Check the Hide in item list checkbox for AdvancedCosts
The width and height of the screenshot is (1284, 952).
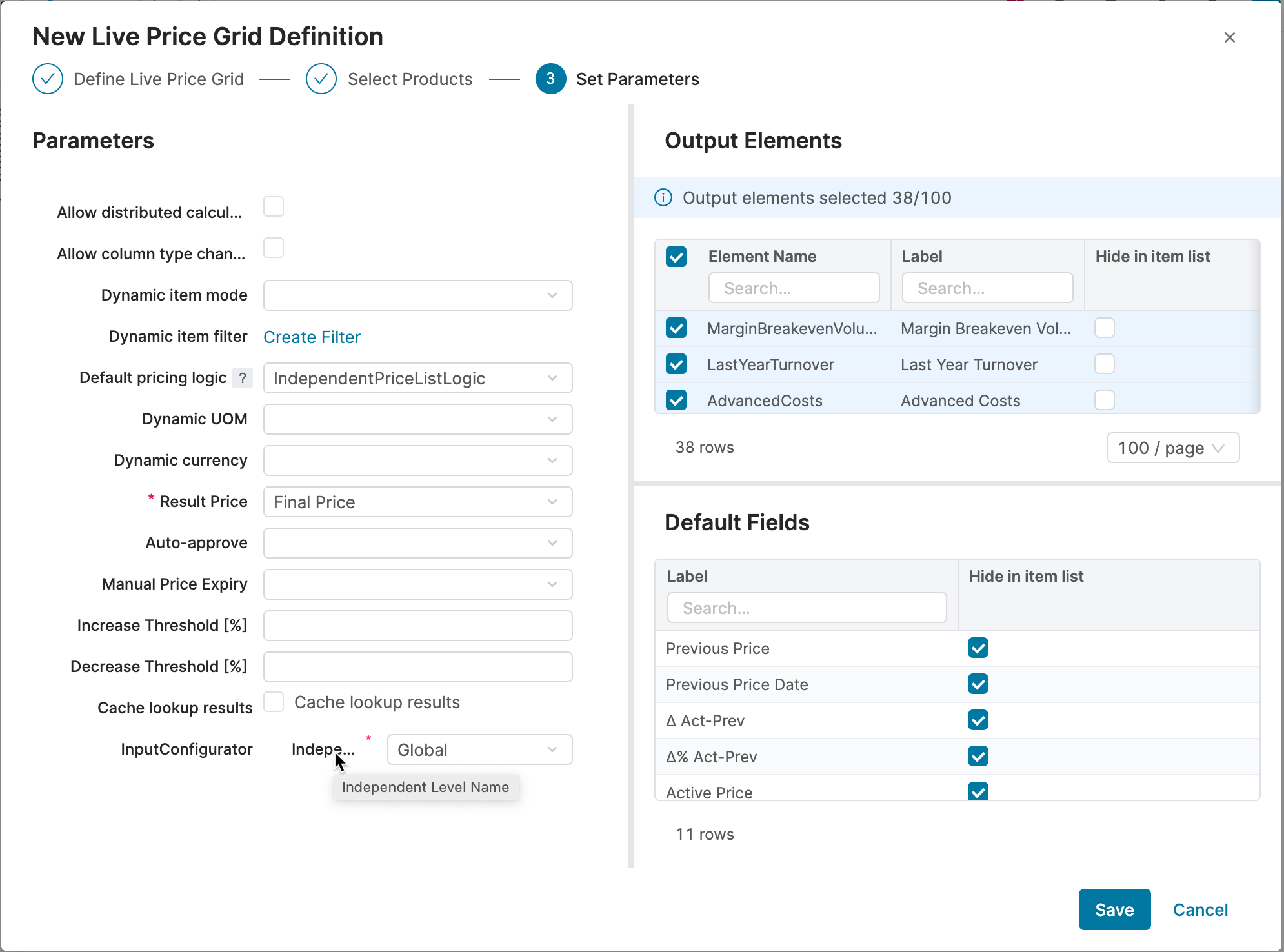[x=1104, y=401]
